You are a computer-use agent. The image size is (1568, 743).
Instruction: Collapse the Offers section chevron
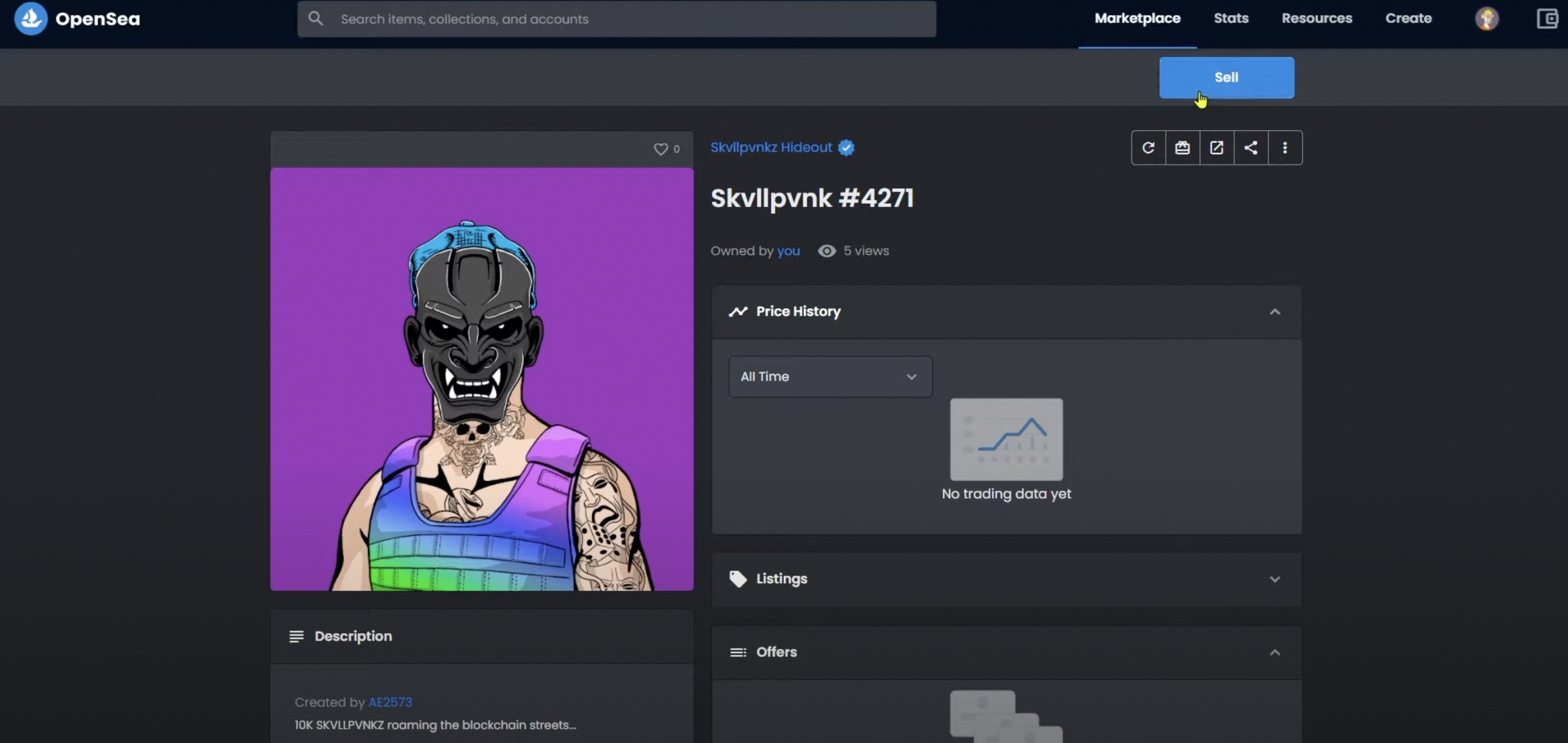point(1275,652)
